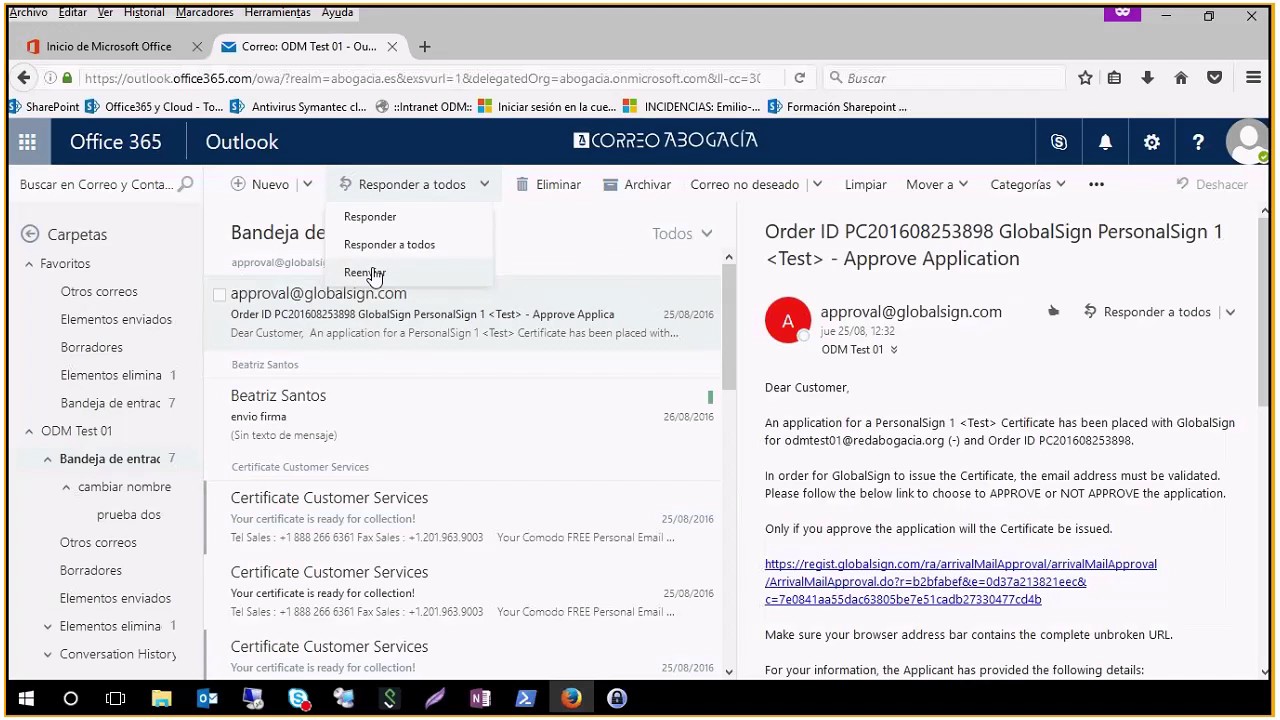Collapse the Favoritos folder group
The height and width of the screenshot is (720, 1280).
point(29,264)
